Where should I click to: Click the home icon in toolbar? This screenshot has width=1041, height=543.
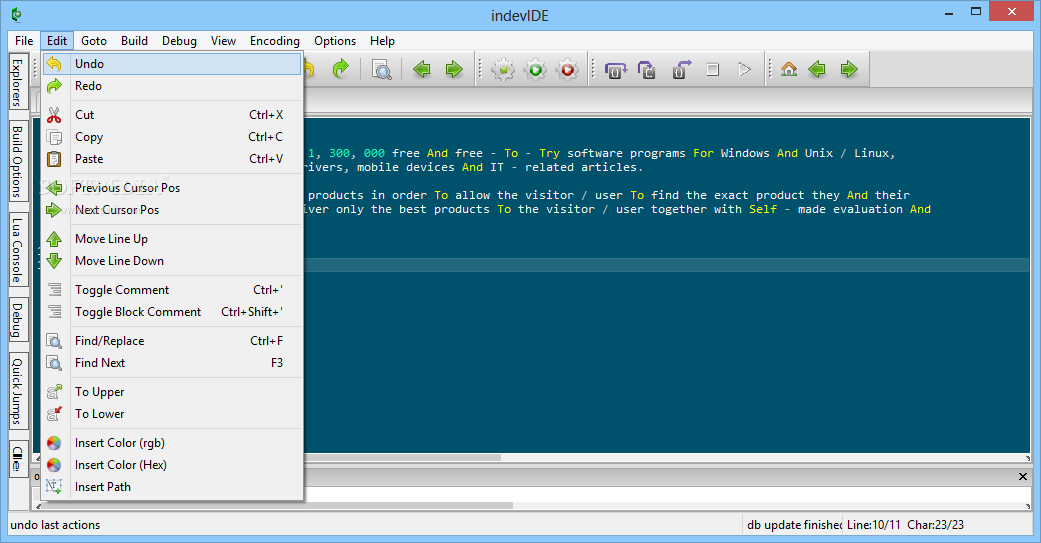click(x=789, y=69)
